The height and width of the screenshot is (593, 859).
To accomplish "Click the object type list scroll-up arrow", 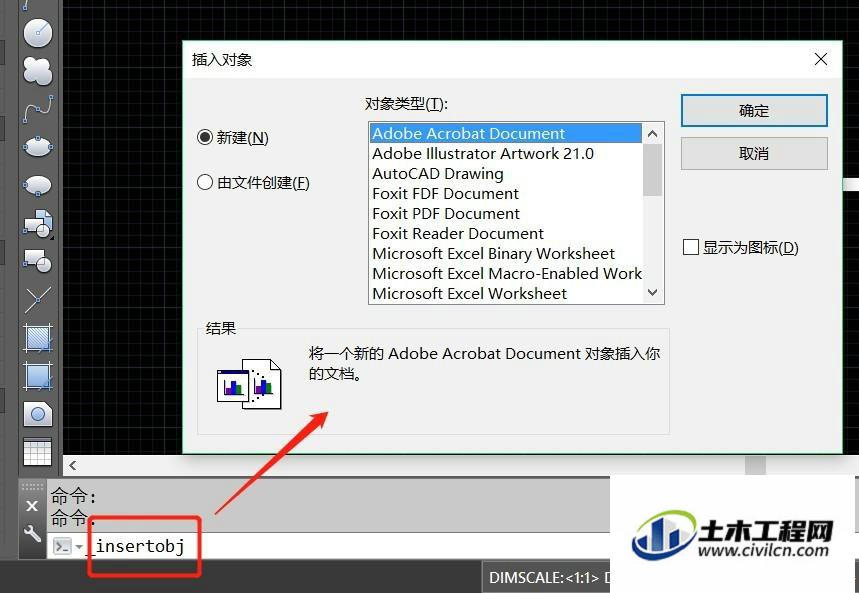I will point(652,133).
